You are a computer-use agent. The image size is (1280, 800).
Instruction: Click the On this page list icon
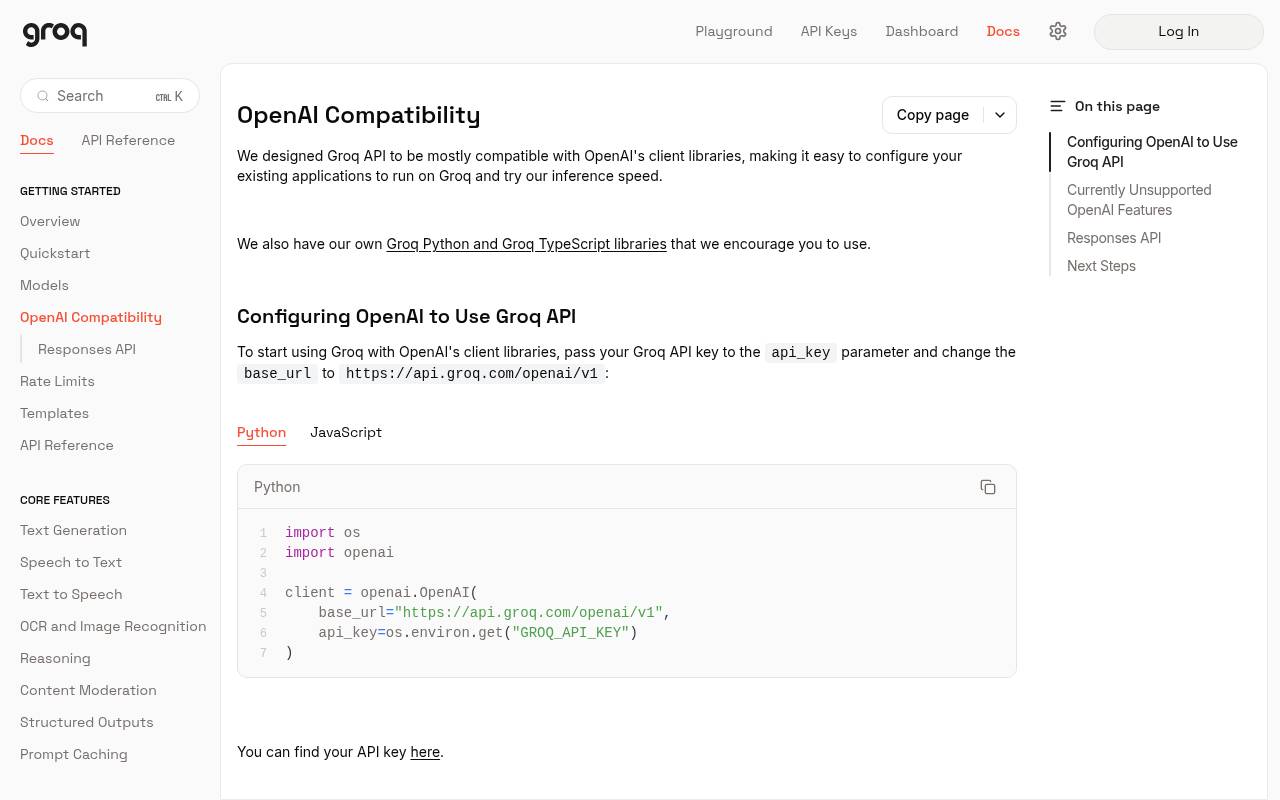click(1058, 106)
